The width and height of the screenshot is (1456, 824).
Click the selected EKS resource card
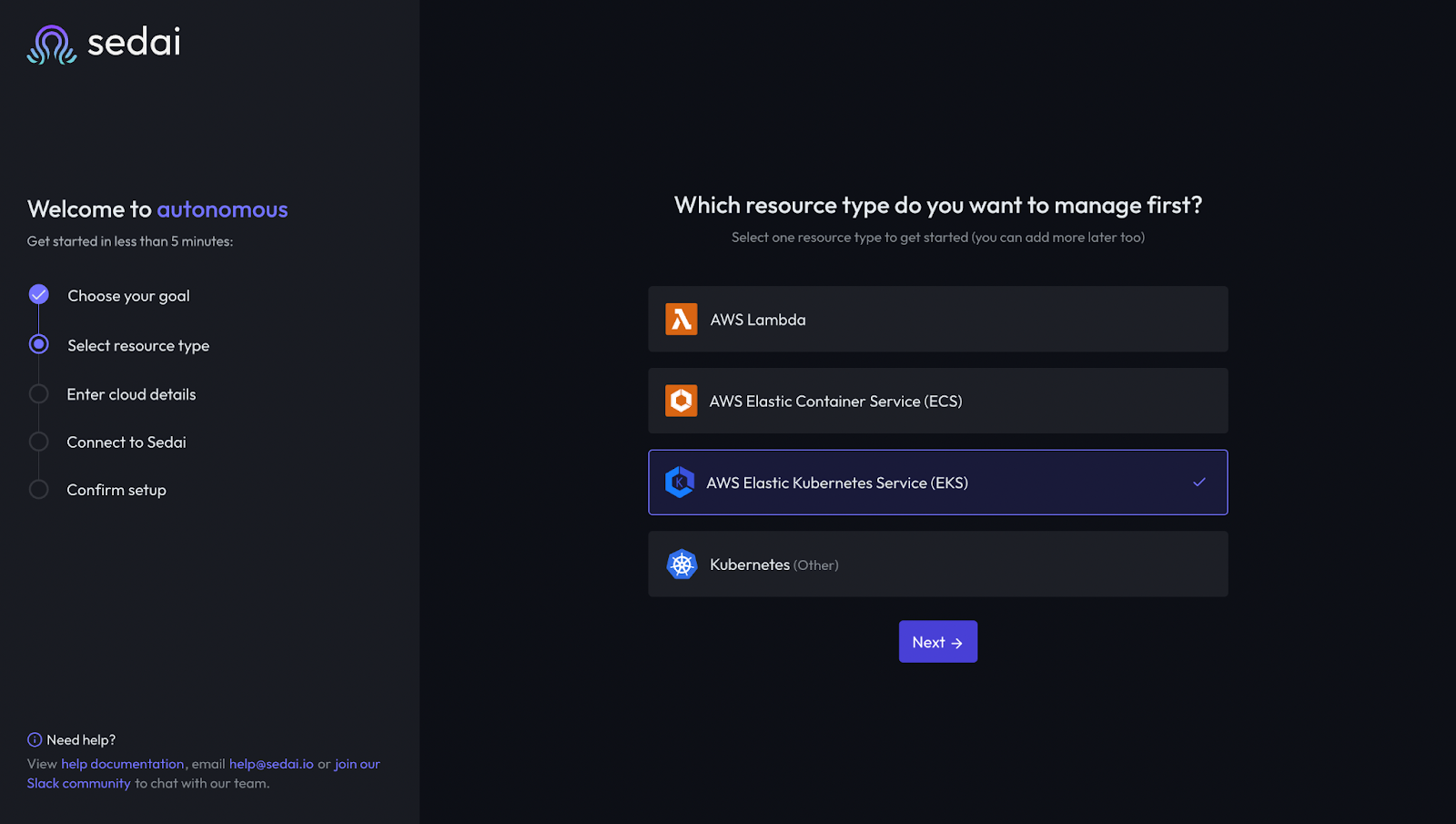coord(937,482)
